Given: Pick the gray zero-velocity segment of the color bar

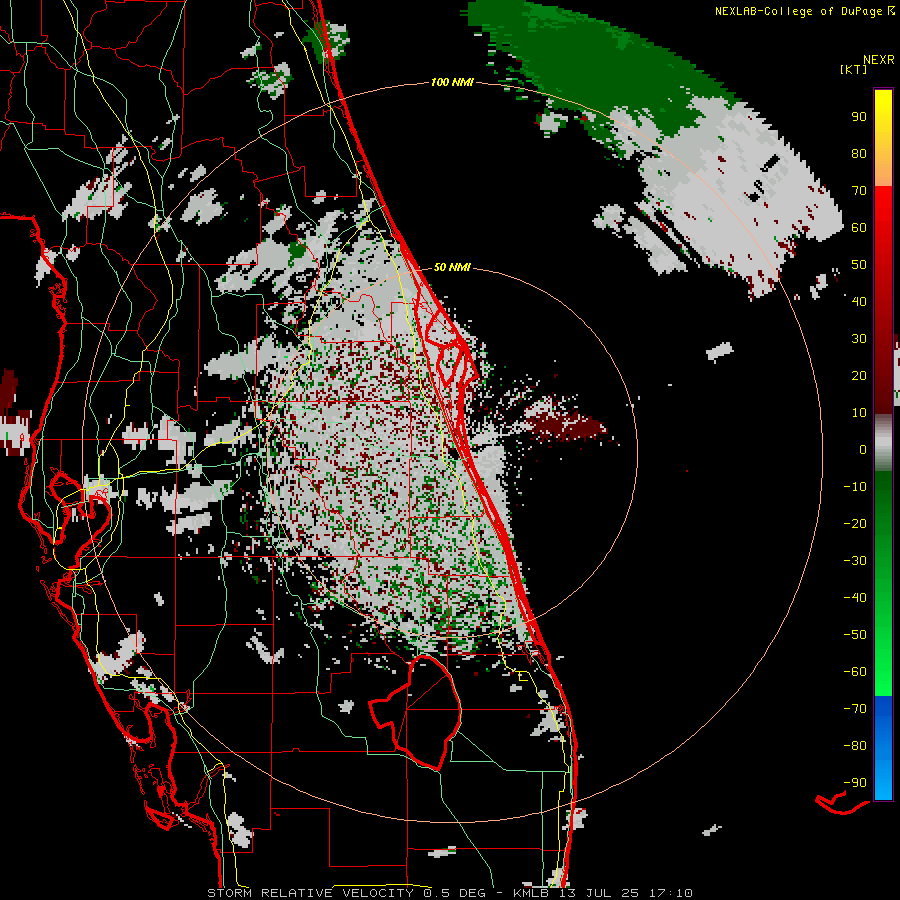Looking at the screenshot, I should coord(883,443).
